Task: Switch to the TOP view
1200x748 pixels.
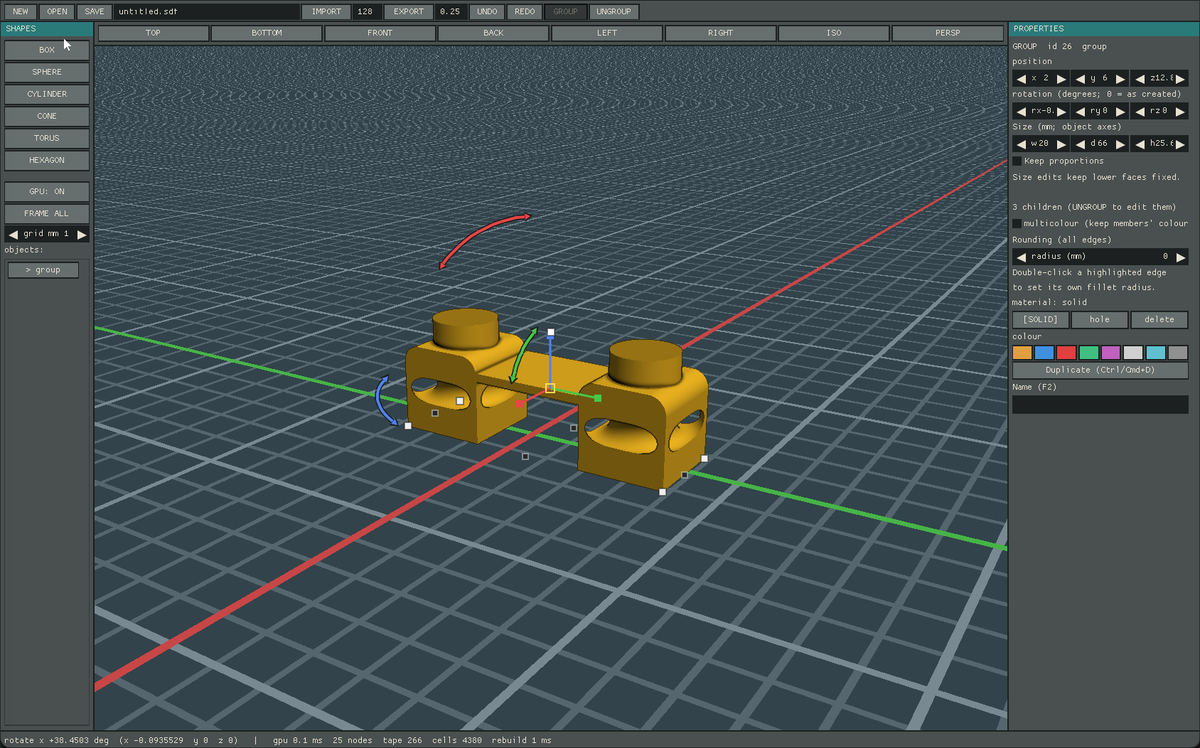Action: pyautogui.click(x=153, y=33)
